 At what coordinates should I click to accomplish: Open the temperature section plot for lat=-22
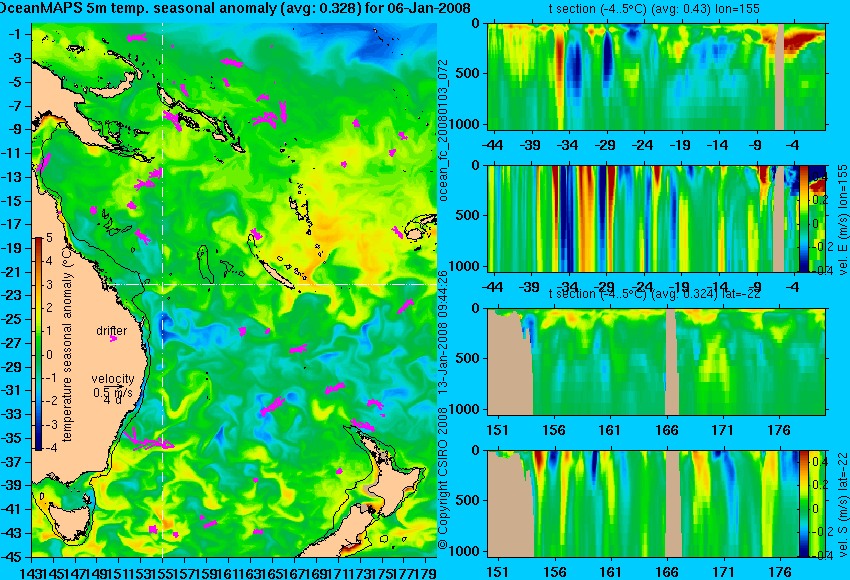click(656, 362)
